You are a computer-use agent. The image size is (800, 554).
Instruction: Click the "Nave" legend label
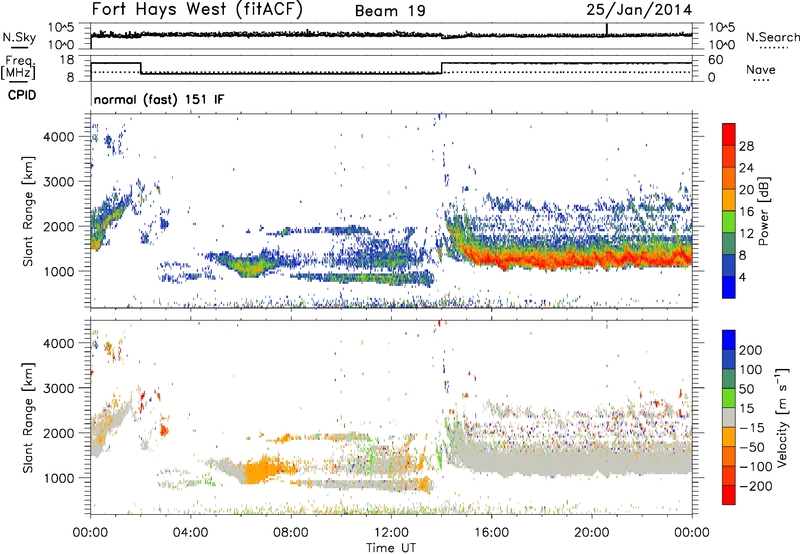tap(760, 69)
